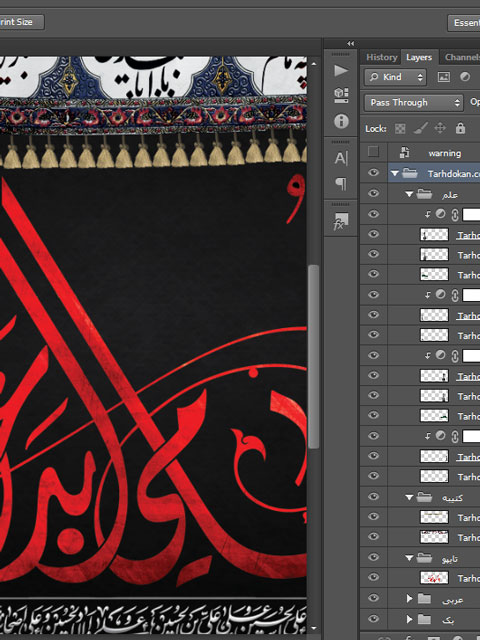Click the double-arrow collapse panels icon
Viewport: 480px width, 640px height.
pos(351,43)
